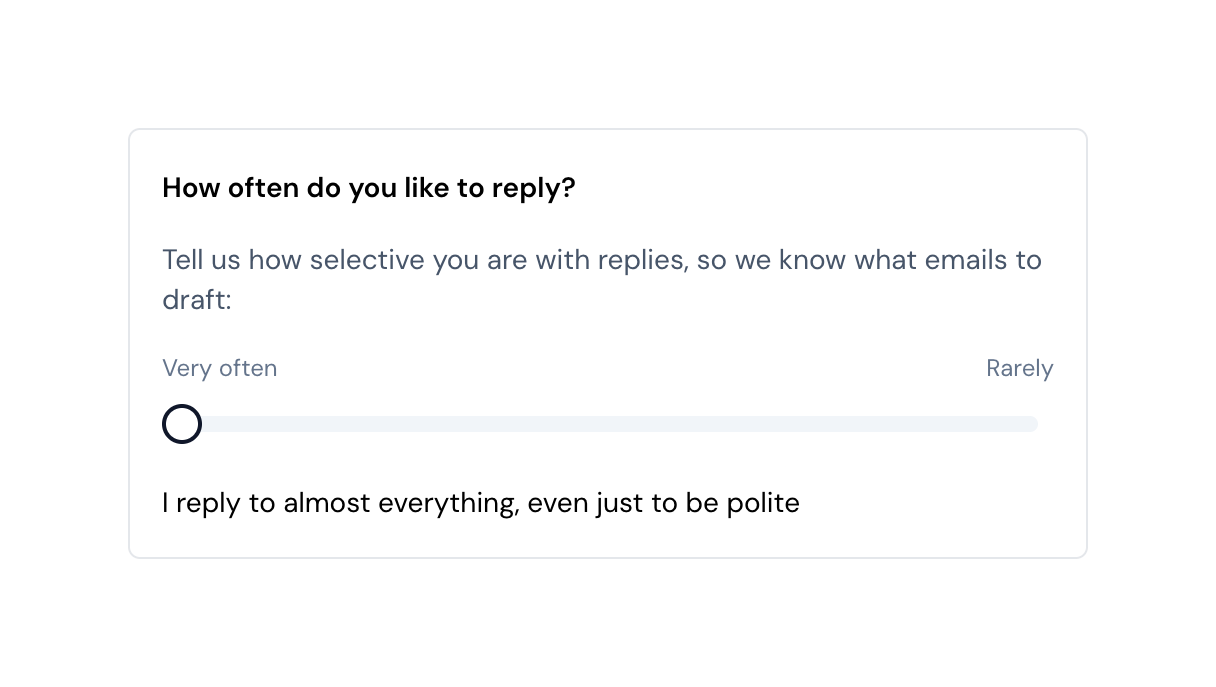Click the word "selective" in the description
The width and height of the screenshot is (1216, 687).
[367, 260]
